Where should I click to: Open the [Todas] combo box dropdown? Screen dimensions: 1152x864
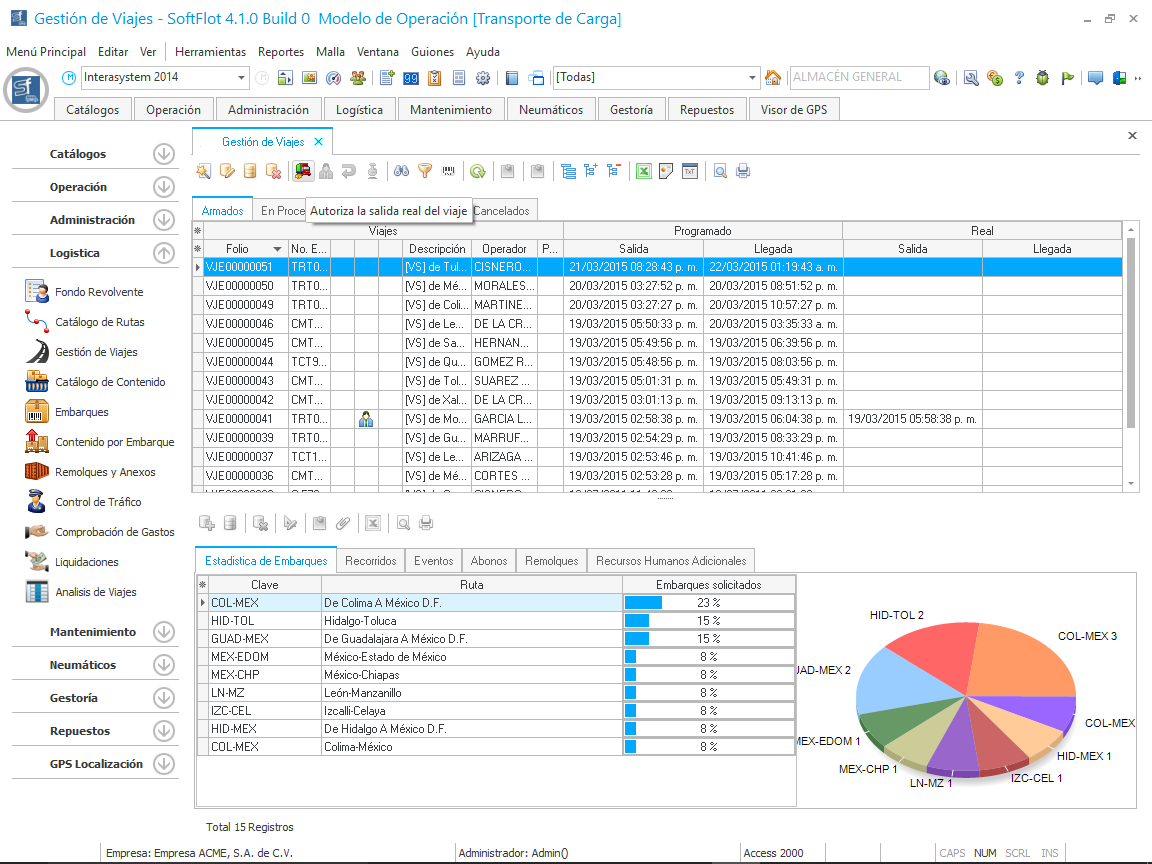pos(753,78)
